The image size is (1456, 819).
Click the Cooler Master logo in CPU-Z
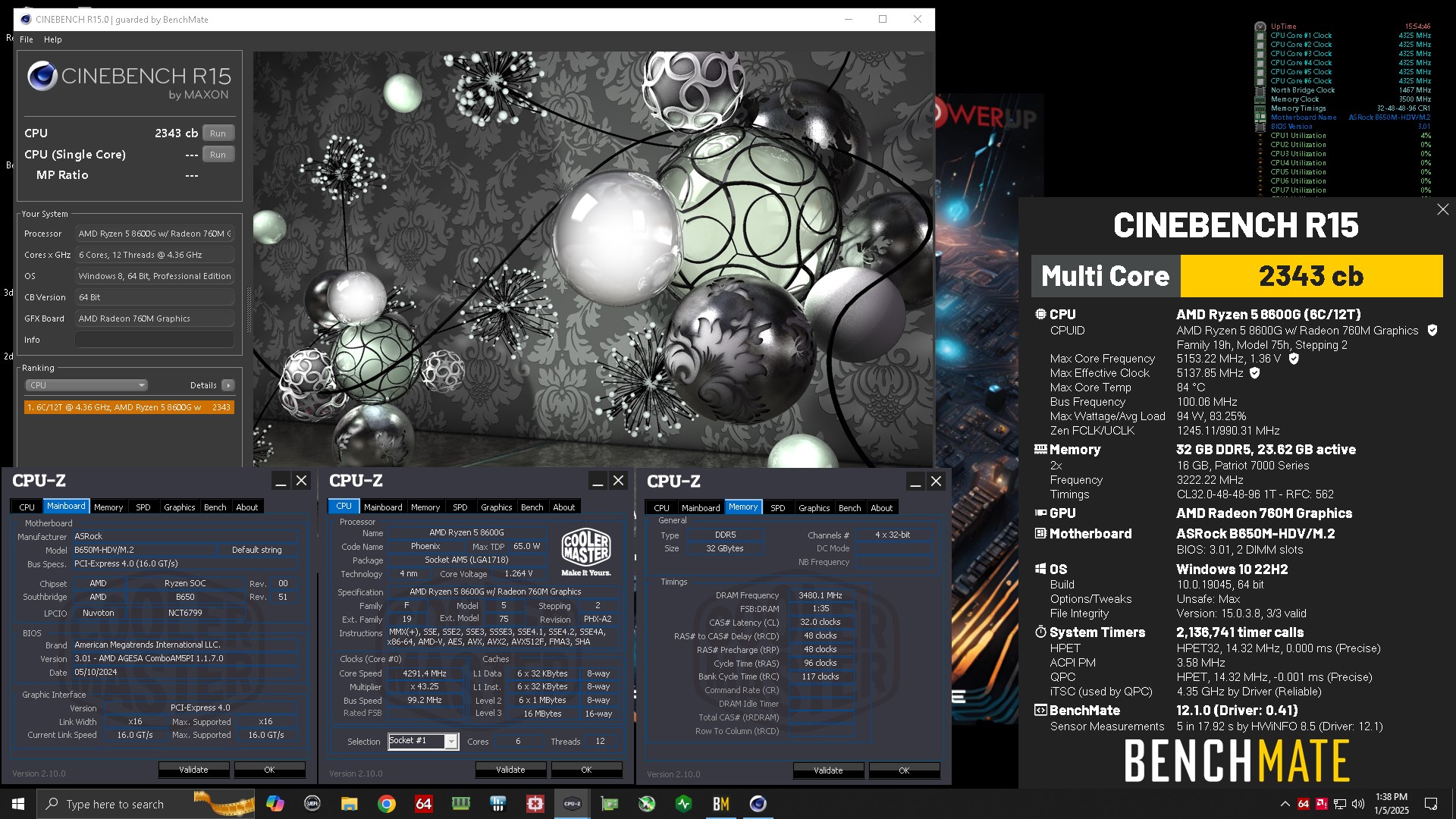[586, 551]
